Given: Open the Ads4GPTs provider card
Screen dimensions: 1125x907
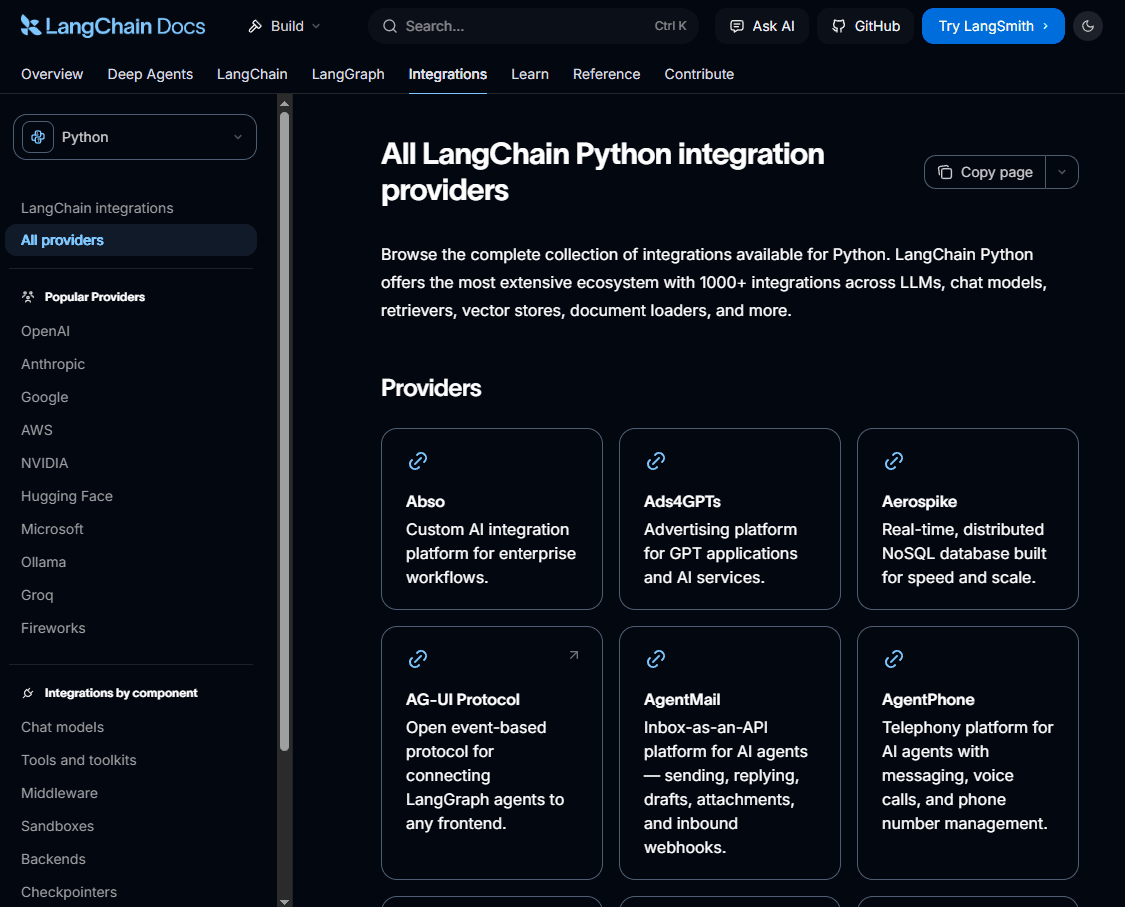Looking at the screenshot, I should coord(730,520).
